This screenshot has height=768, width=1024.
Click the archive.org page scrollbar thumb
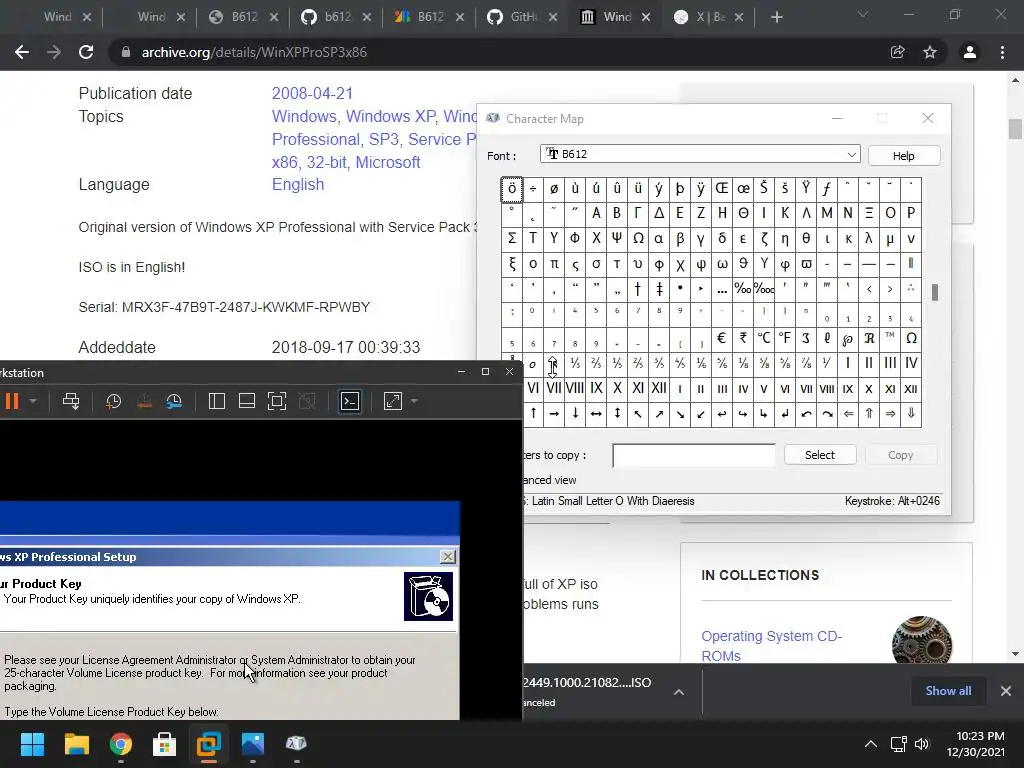pos(1015,129)
